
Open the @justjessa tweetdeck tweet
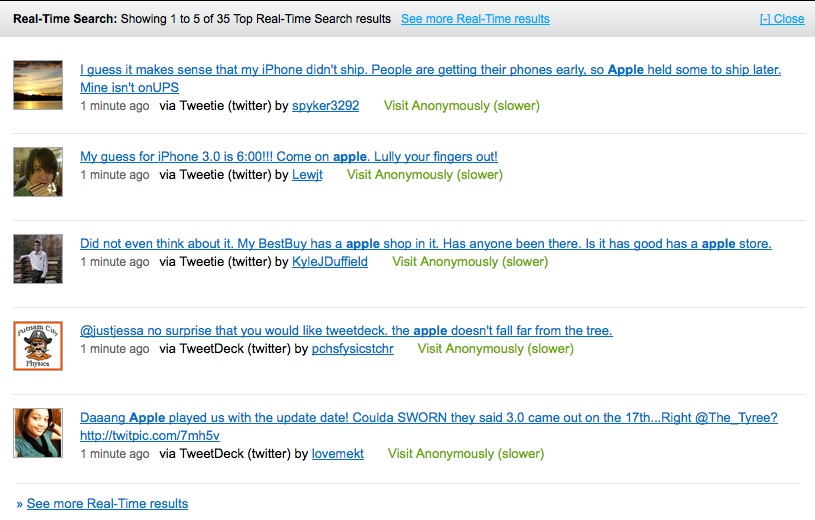pos(346,331)
